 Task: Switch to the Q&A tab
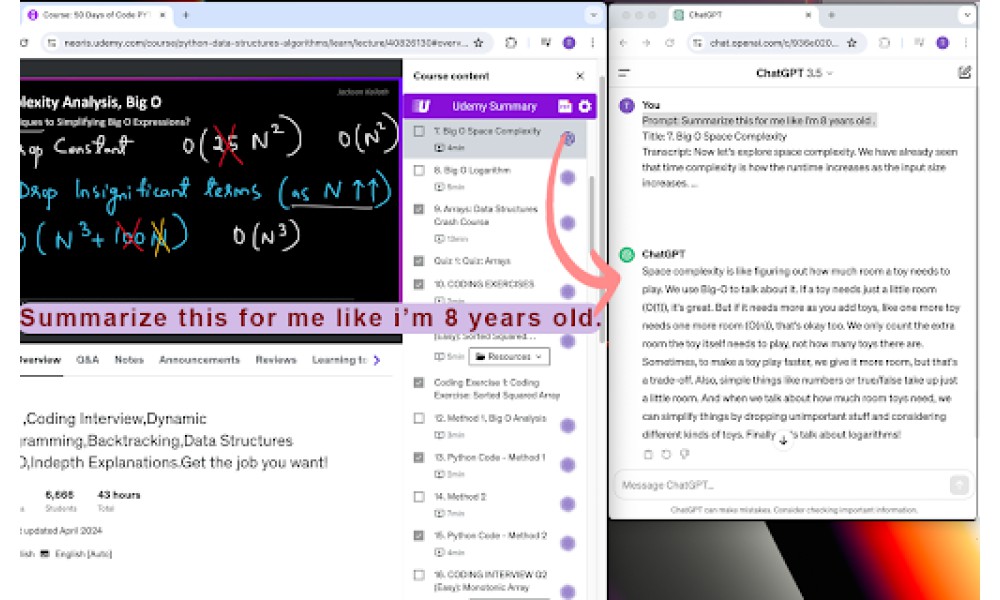click(x=87, y=360)
